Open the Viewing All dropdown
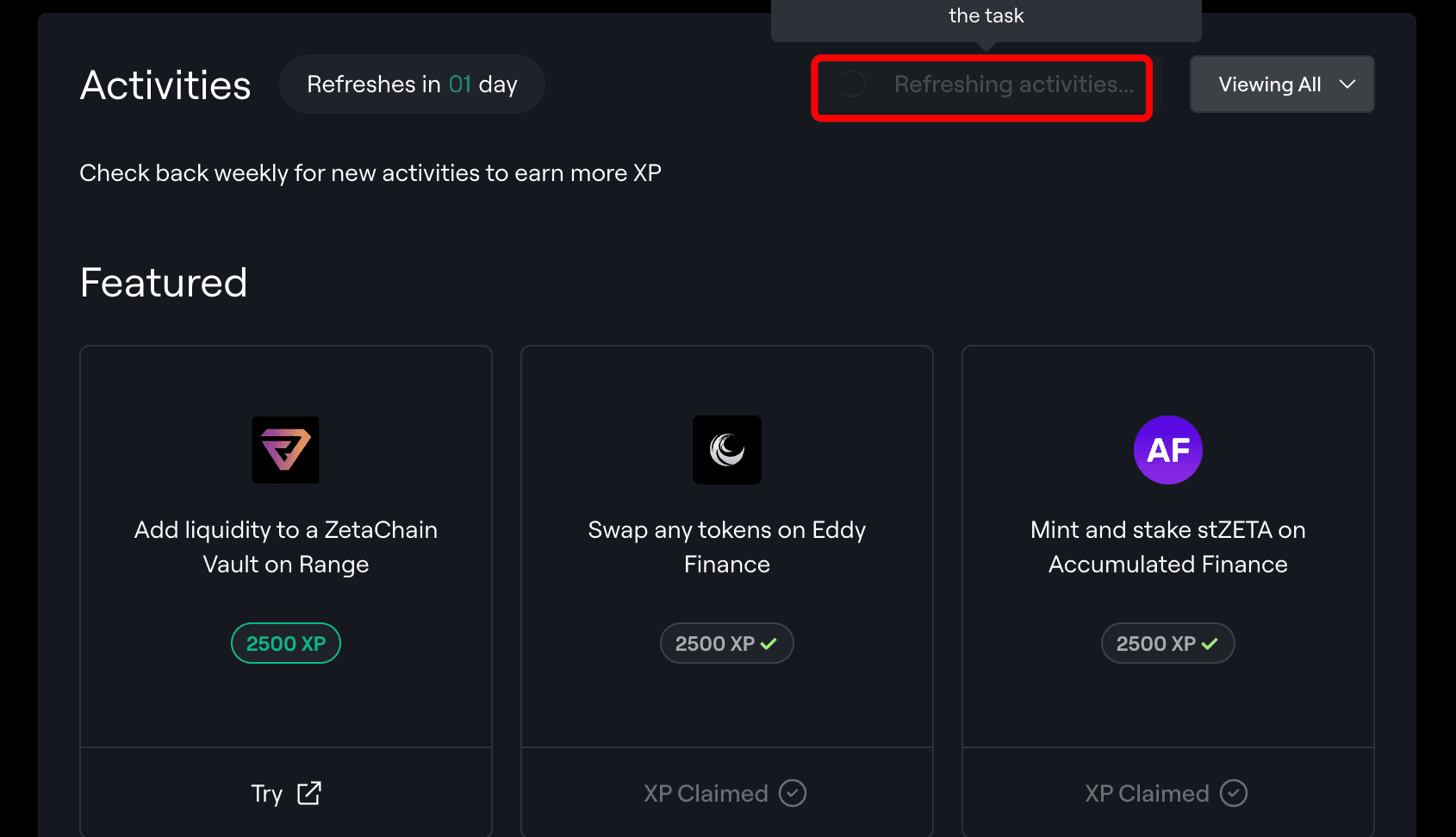 pyautogui.click(x=1282, y=84)
